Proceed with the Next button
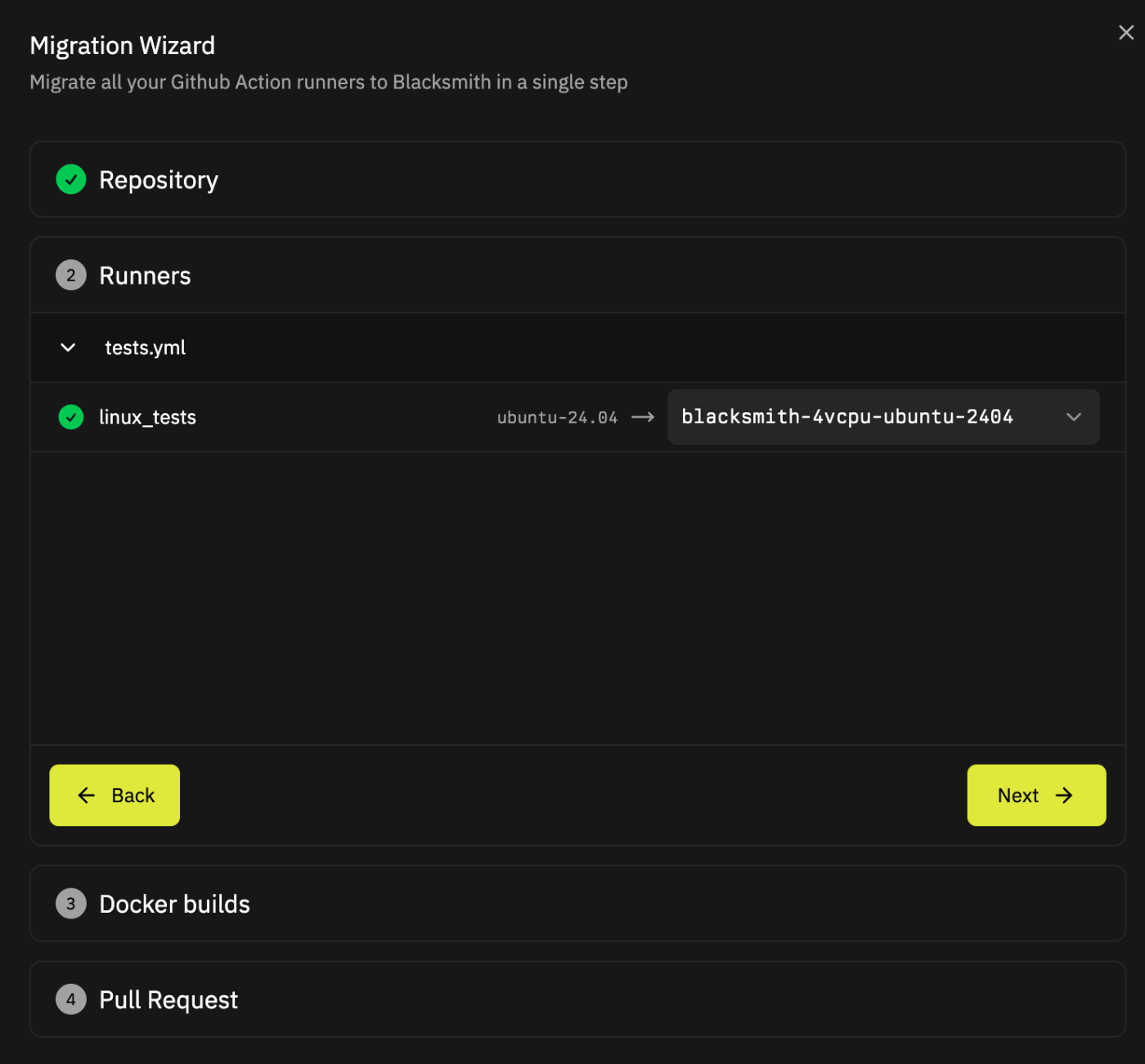This screenshot has height=1064, width=1145. (x=1036, y=795)
